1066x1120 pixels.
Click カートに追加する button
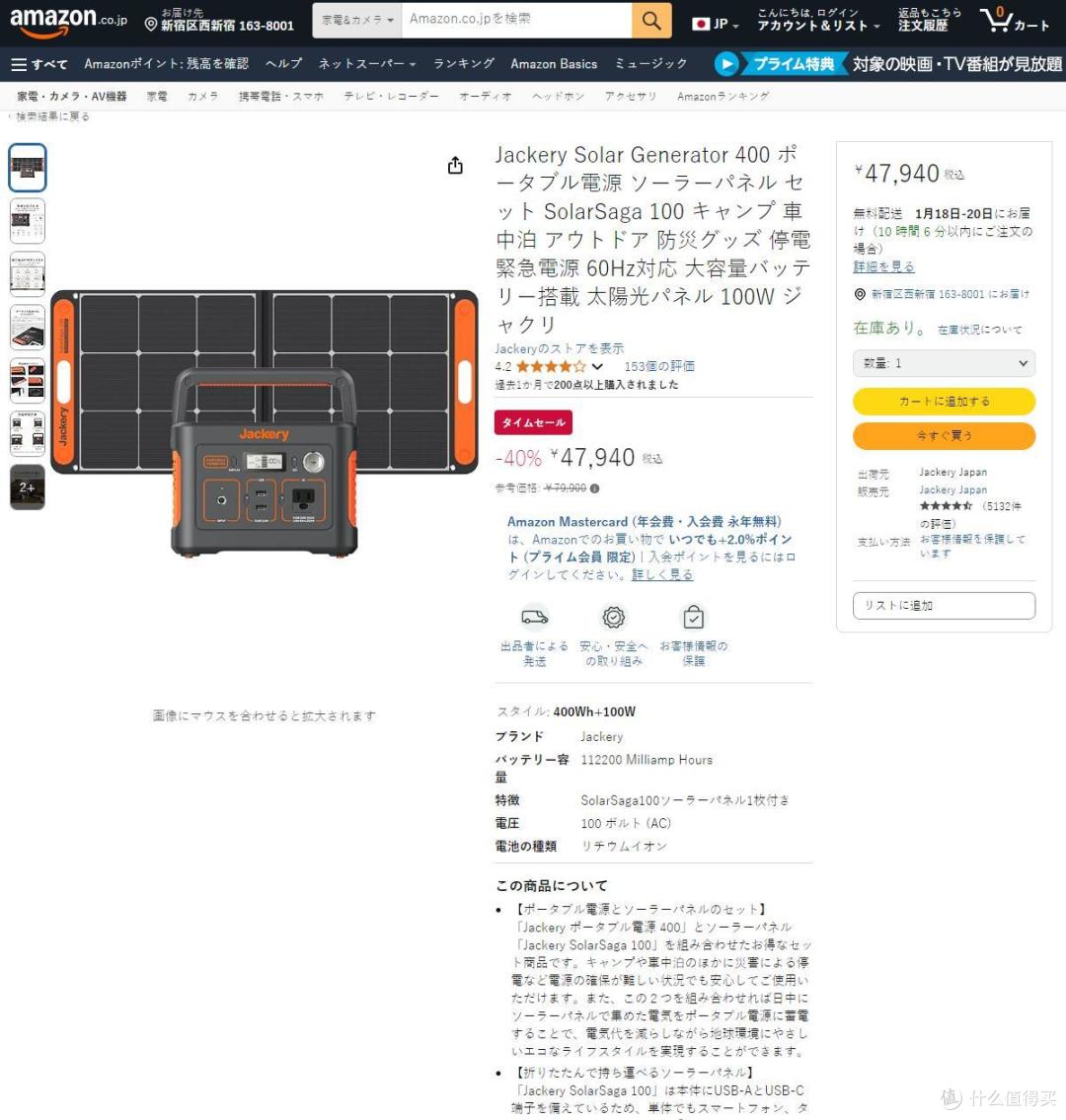(x=944, y=402)
